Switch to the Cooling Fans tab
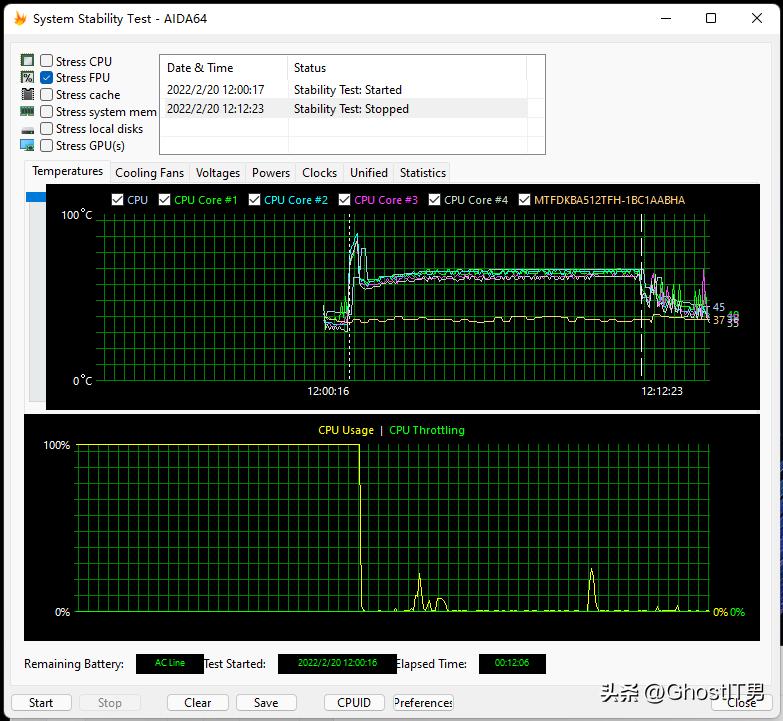Image resolution: width=783 pixels, height=721 pixels. point(150,173)
